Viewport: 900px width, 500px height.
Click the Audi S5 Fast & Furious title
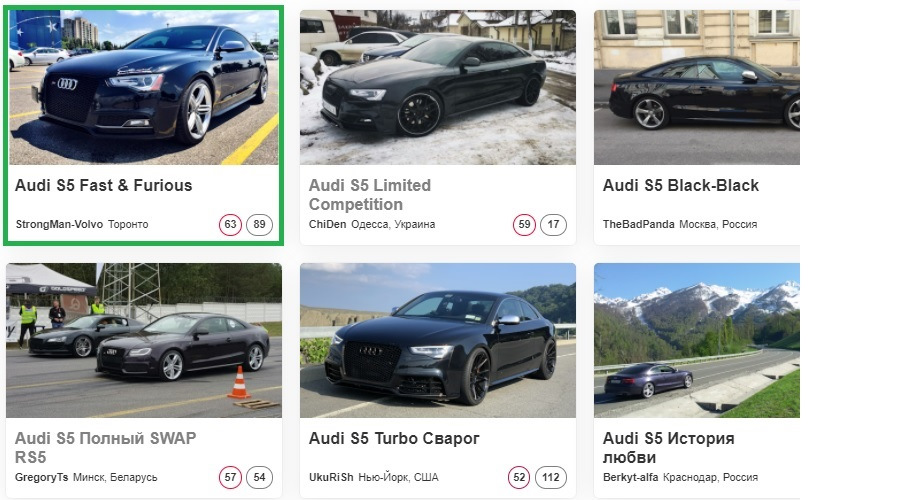(104, 186)
